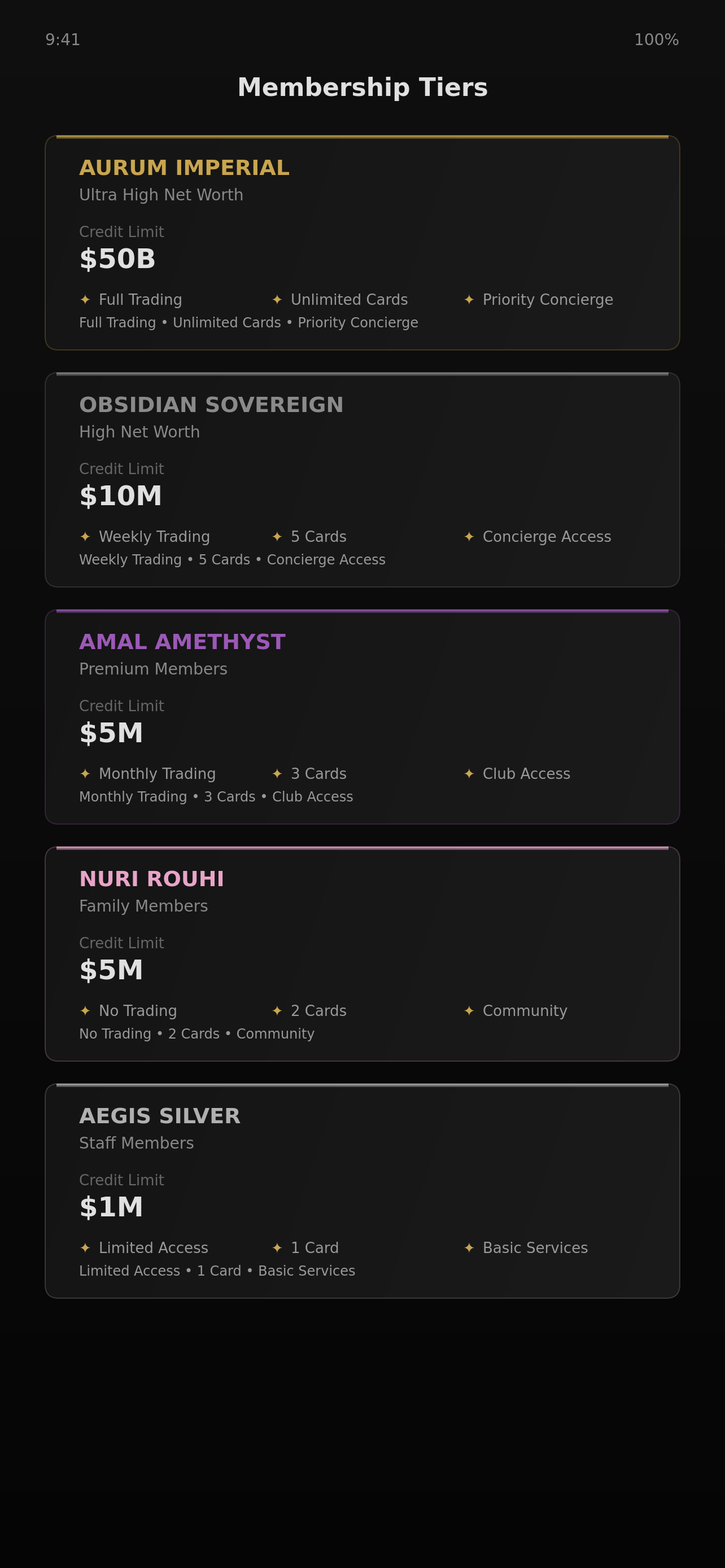Click the 100% battery status indicator

point(656,40)
